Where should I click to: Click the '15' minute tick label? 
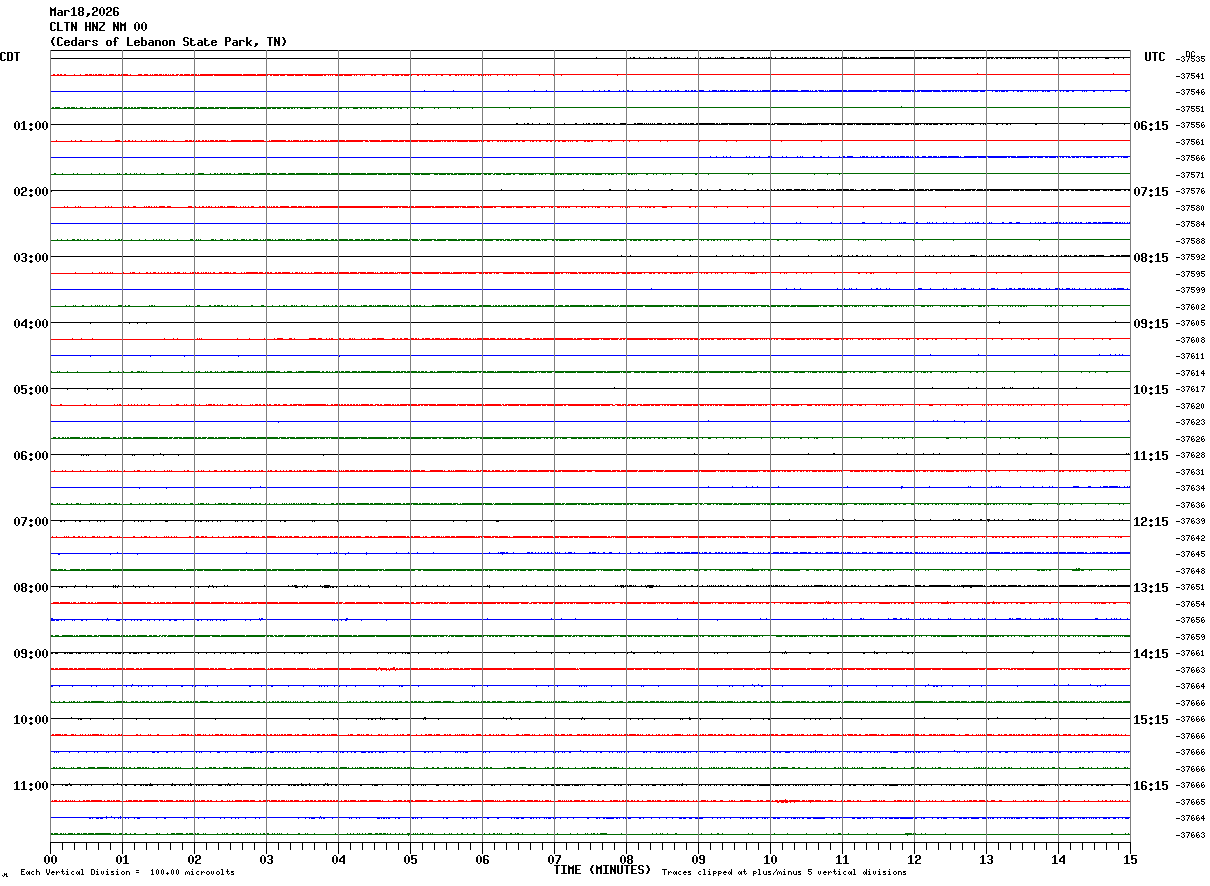coord(1130,859)
